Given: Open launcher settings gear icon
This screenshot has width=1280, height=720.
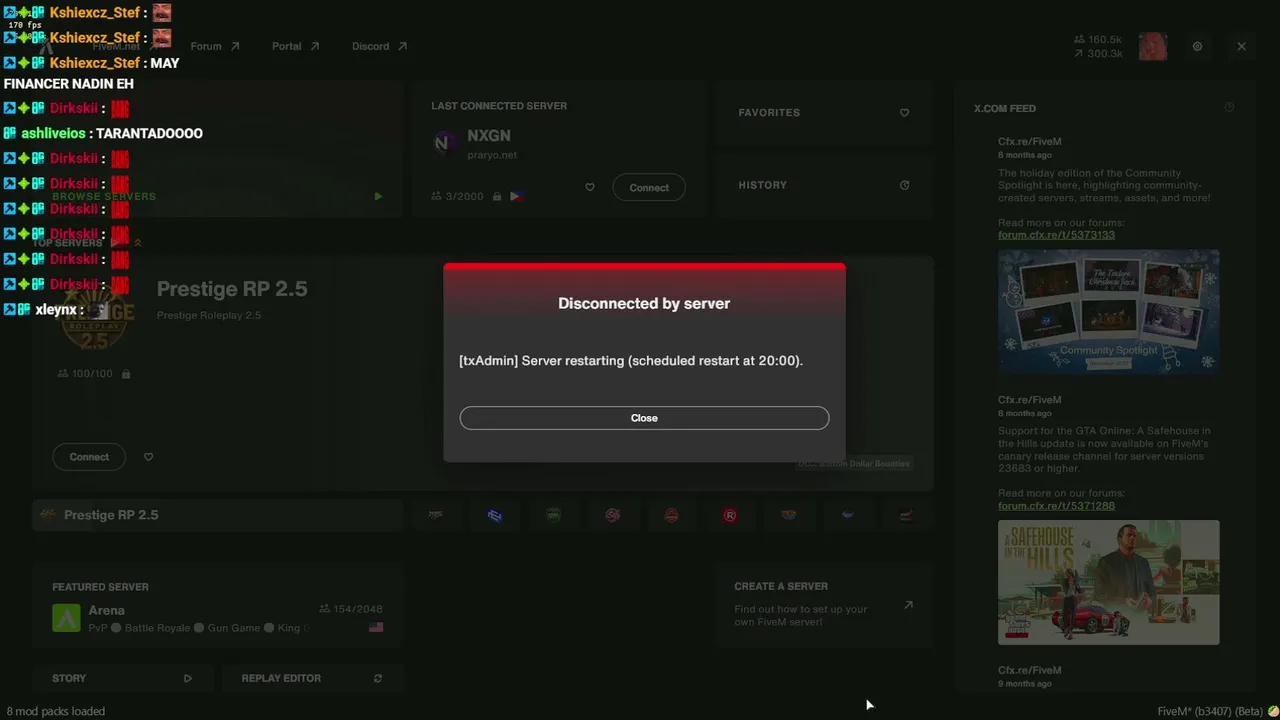Looking at the screenshot, I should click(1197, 46).
